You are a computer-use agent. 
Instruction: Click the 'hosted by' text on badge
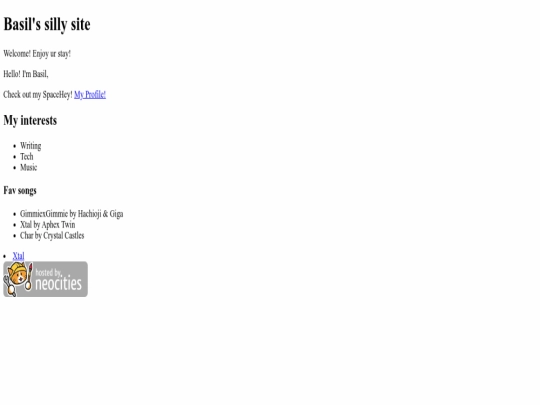point(49,272)
